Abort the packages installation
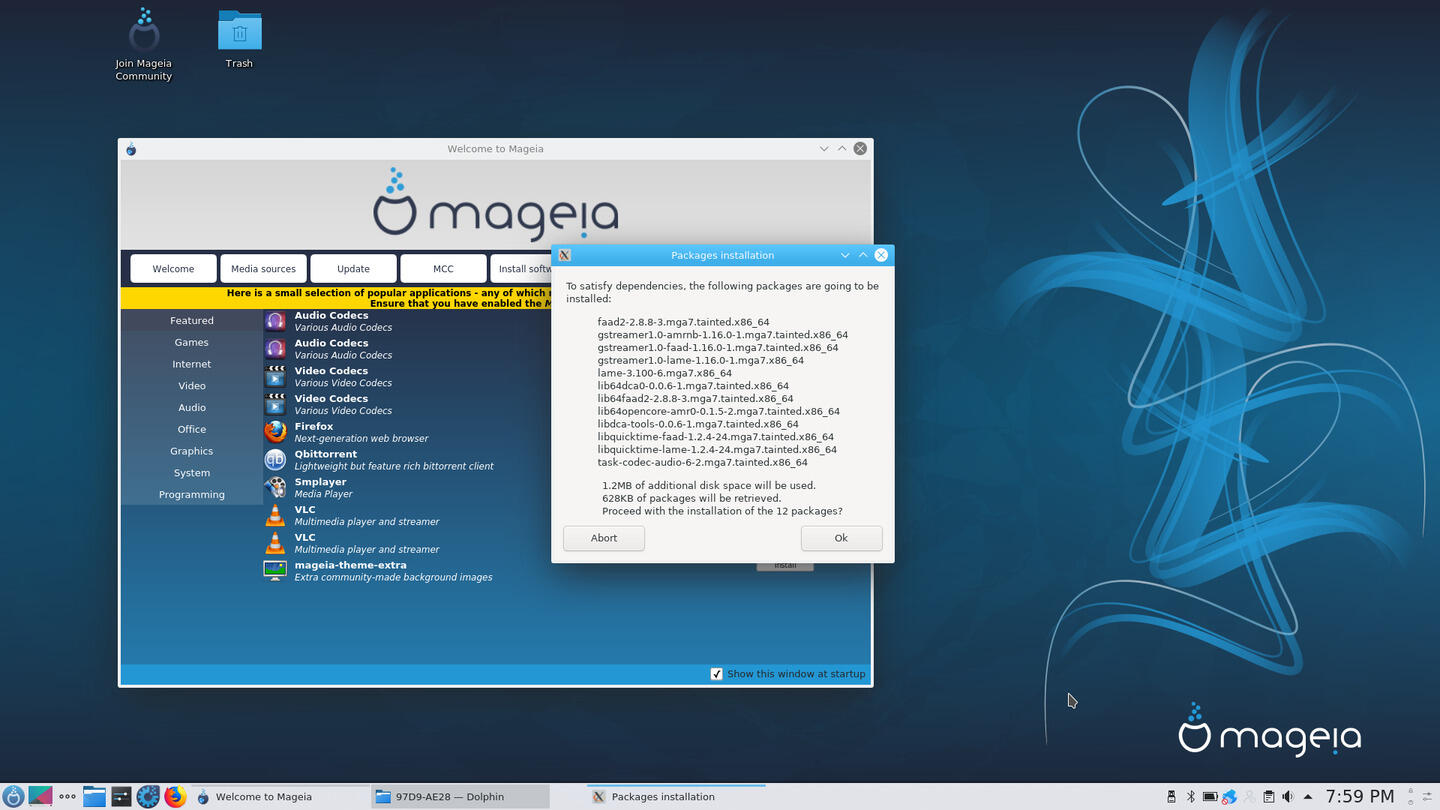Screen dimensions: 1440x810 604,538
